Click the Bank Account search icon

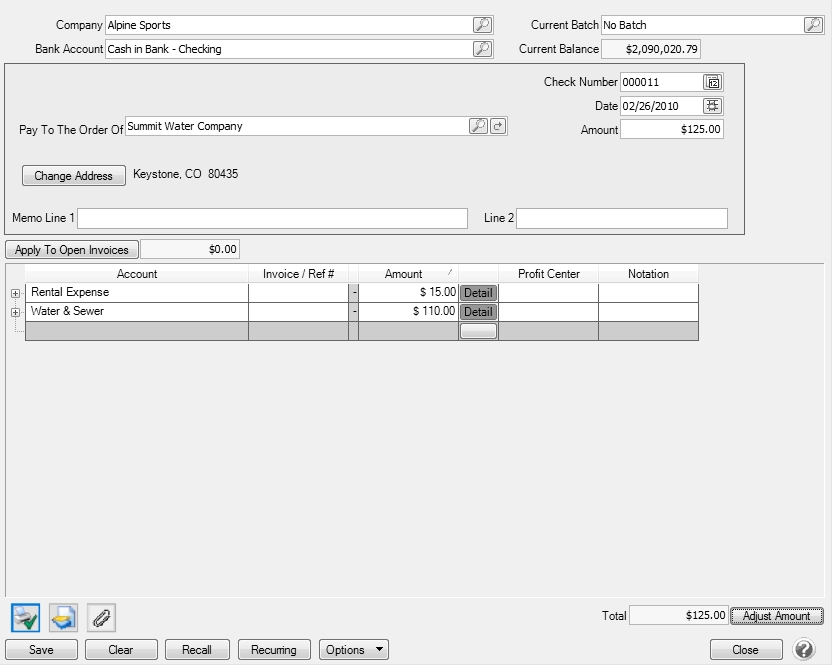tap(482, 49)
